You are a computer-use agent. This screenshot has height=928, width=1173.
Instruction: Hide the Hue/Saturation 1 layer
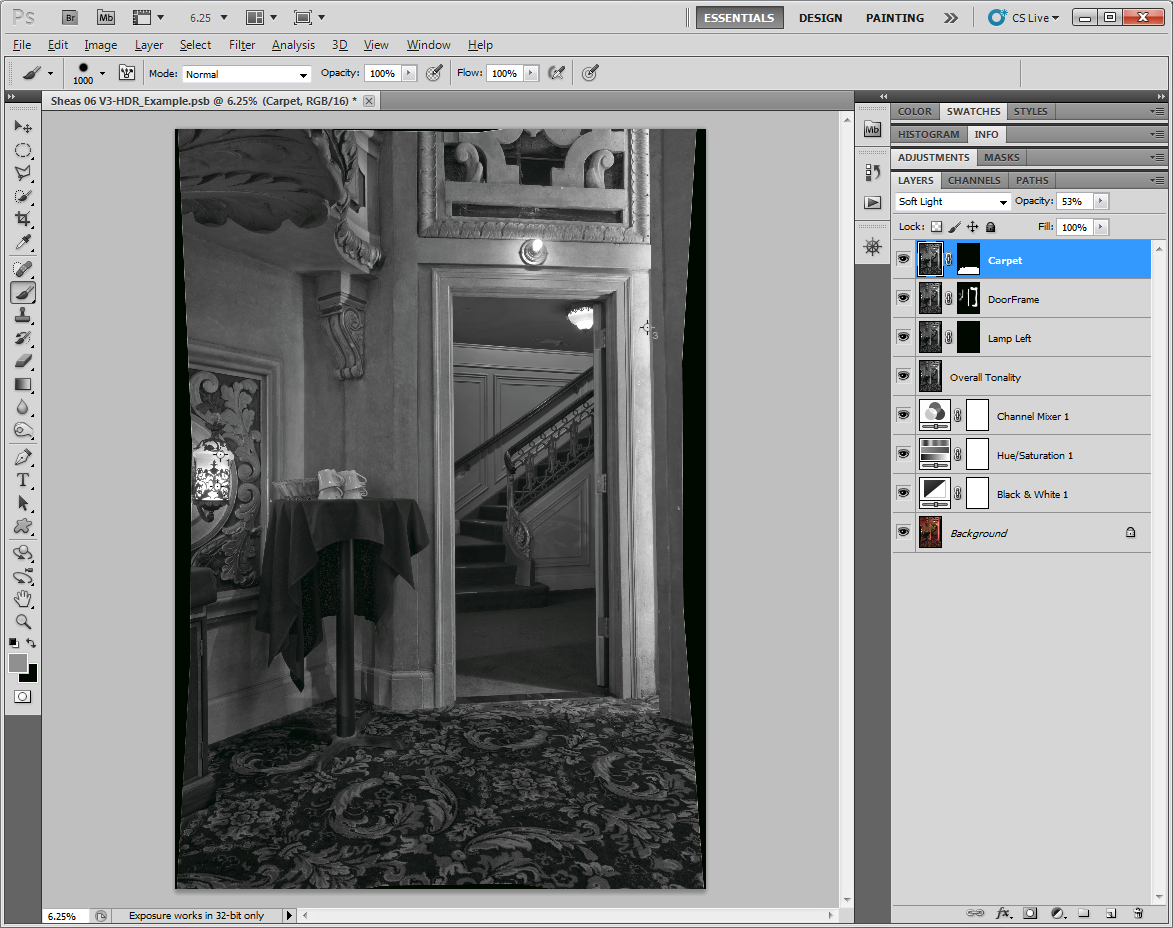(x=904, y=454)
